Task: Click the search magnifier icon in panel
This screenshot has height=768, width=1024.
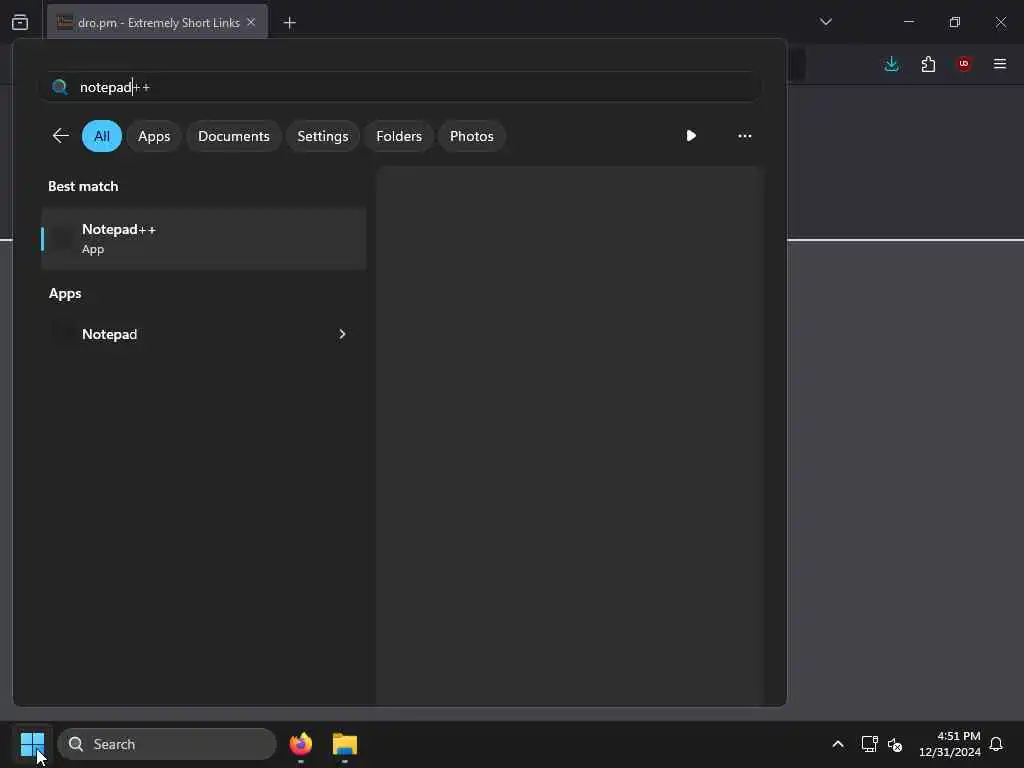Action: tap(59, 87)
